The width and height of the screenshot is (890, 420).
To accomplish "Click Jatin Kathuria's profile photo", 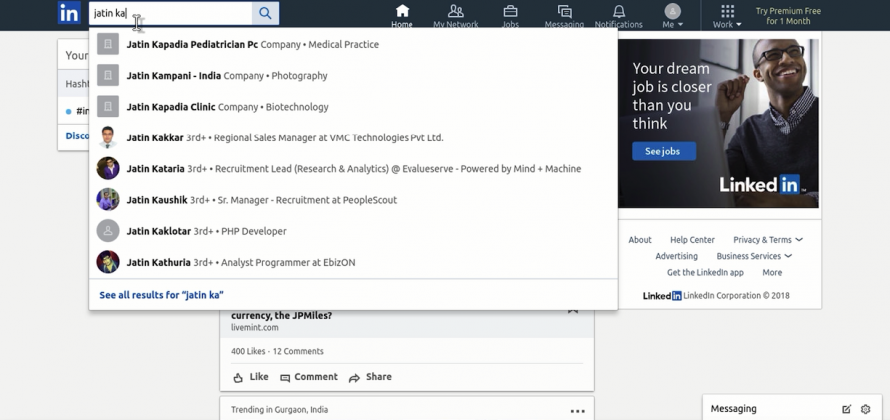I will click(108, 262).
